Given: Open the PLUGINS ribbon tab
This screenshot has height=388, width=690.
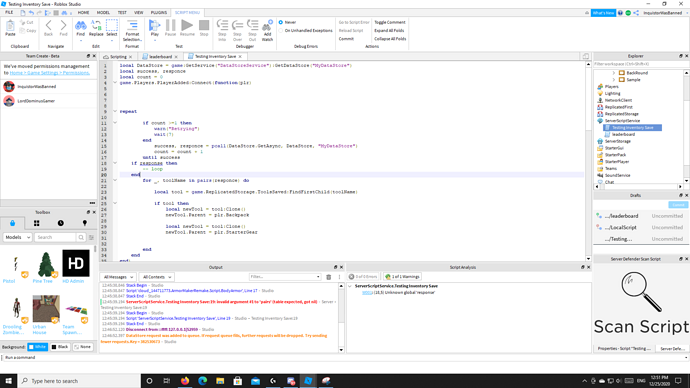Looking at the screenshot, I should pos(159,13).
